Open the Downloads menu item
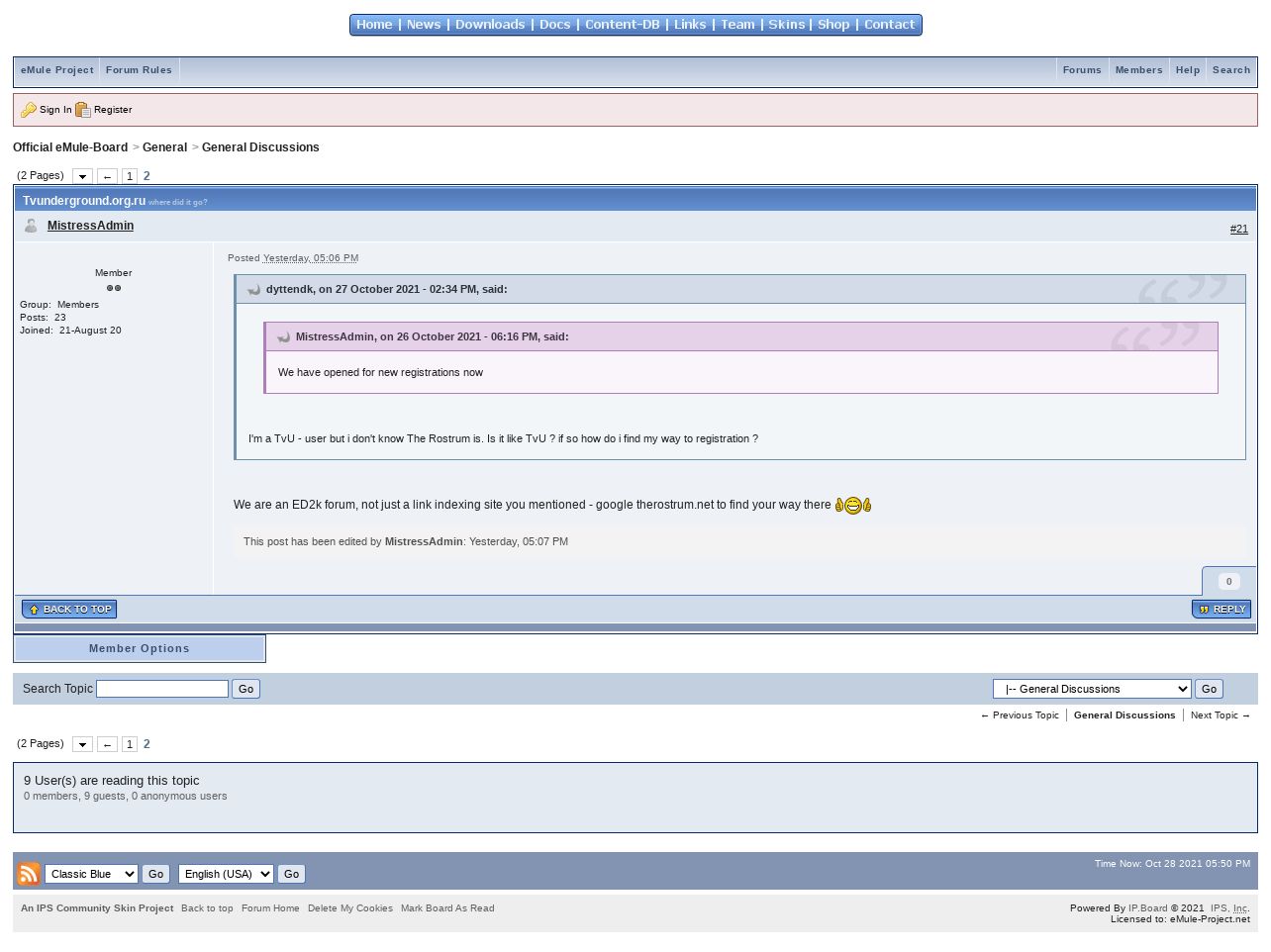Viewport: 1271px width, 952px height. click(490, 25)
